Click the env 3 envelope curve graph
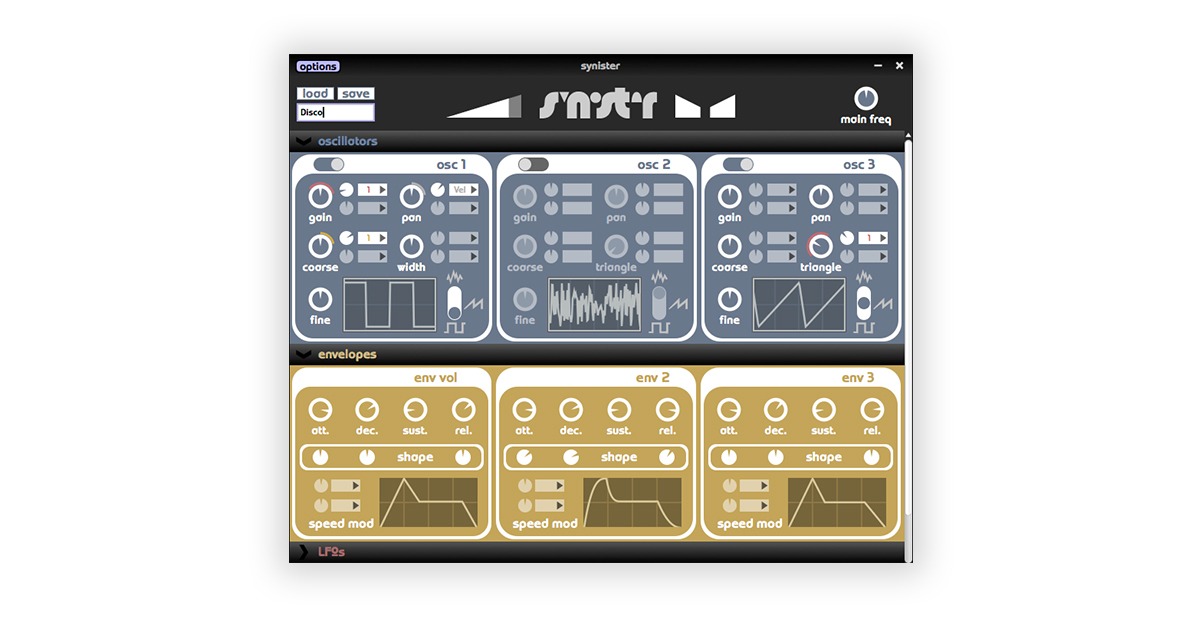Screen dimensions: 1200x627 (837, 503)
